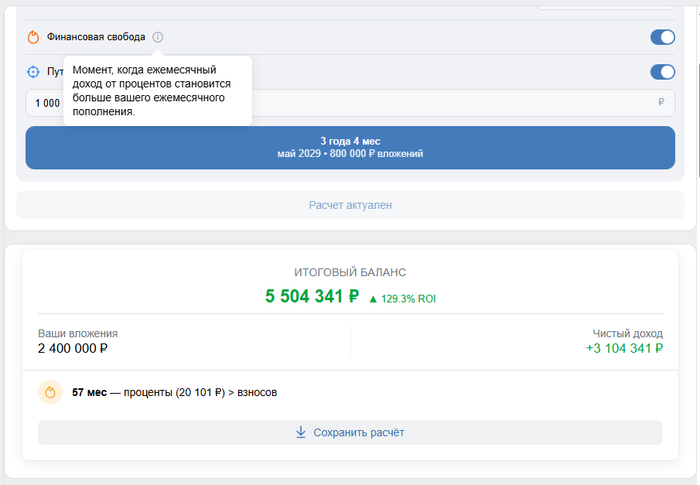This screenshot has width=700, height=485.
Task: Turn off the toggle in the target-icon row
Action: tap(662, 72)
